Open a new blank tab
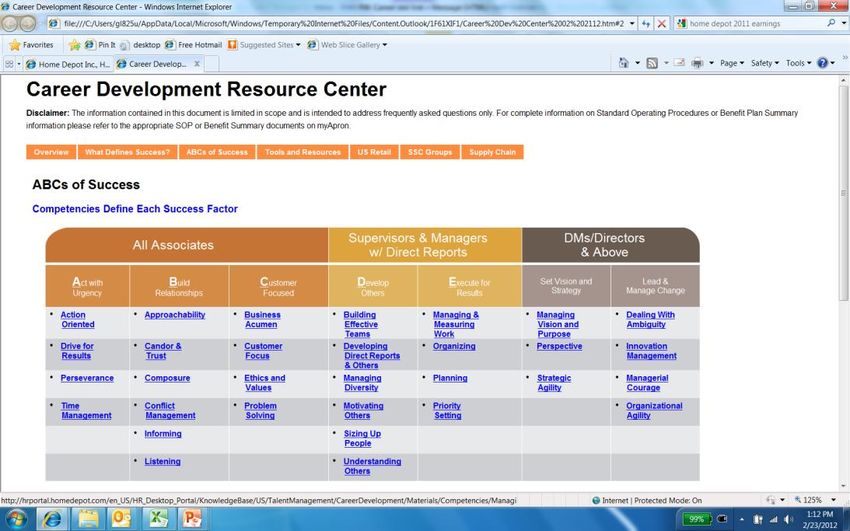This screenshot has height=531, width=850. click(x=211, y=64)
